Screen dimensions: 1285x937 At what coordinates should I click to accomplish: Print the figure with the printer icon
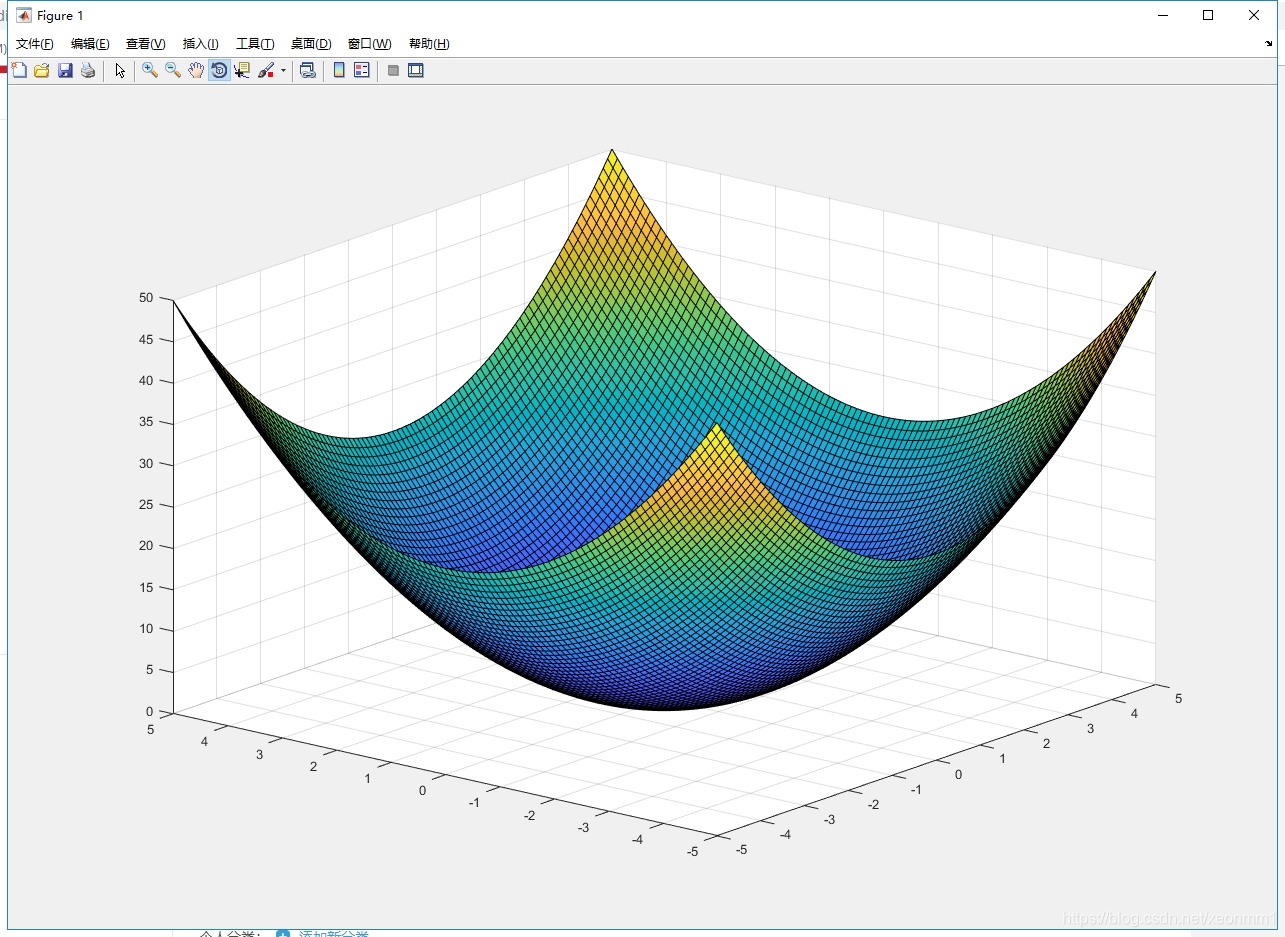click(x=88, y=70)
